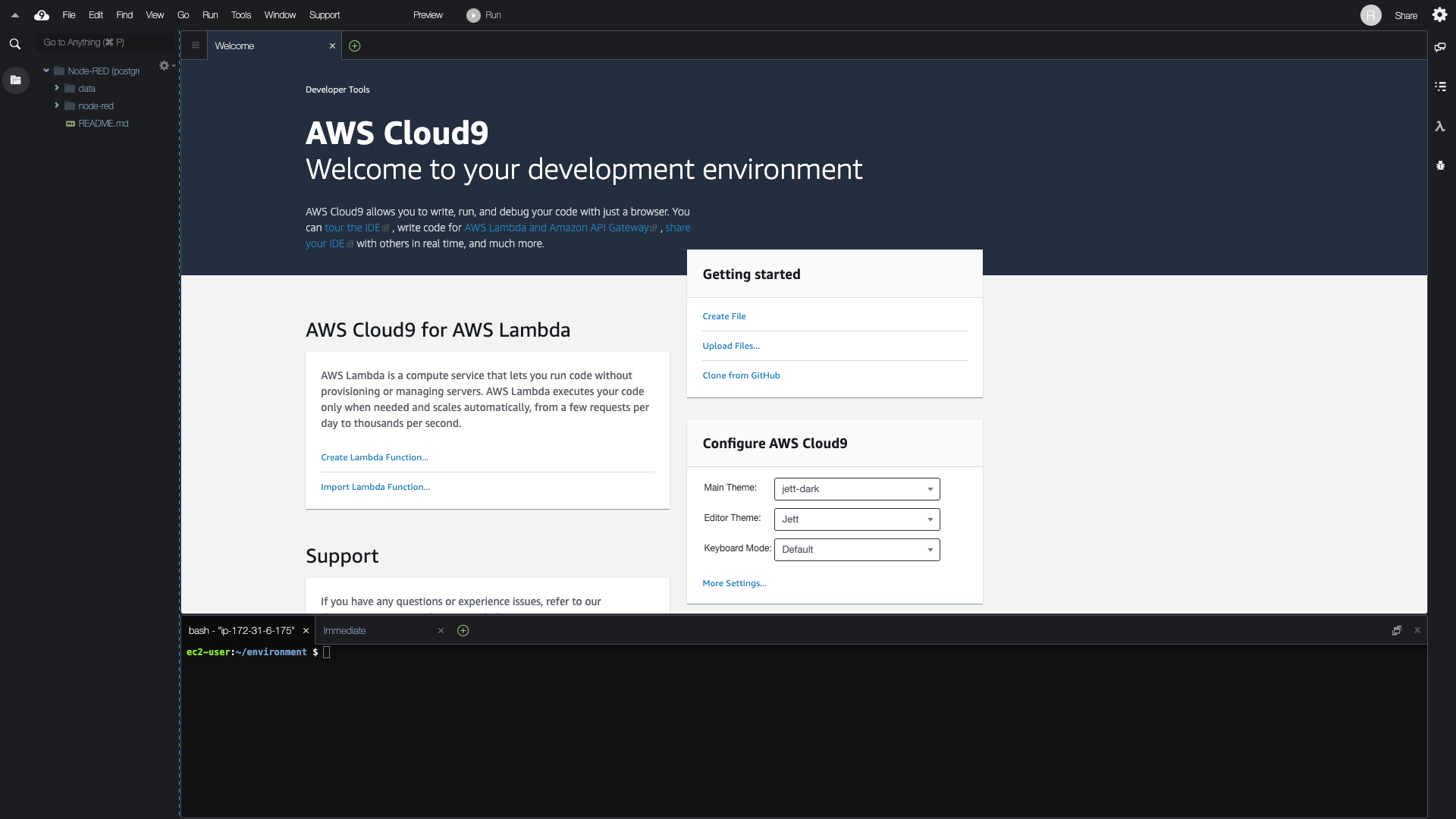
Task: Open AWS Resources via the lambda icon
Action: 1440,127
